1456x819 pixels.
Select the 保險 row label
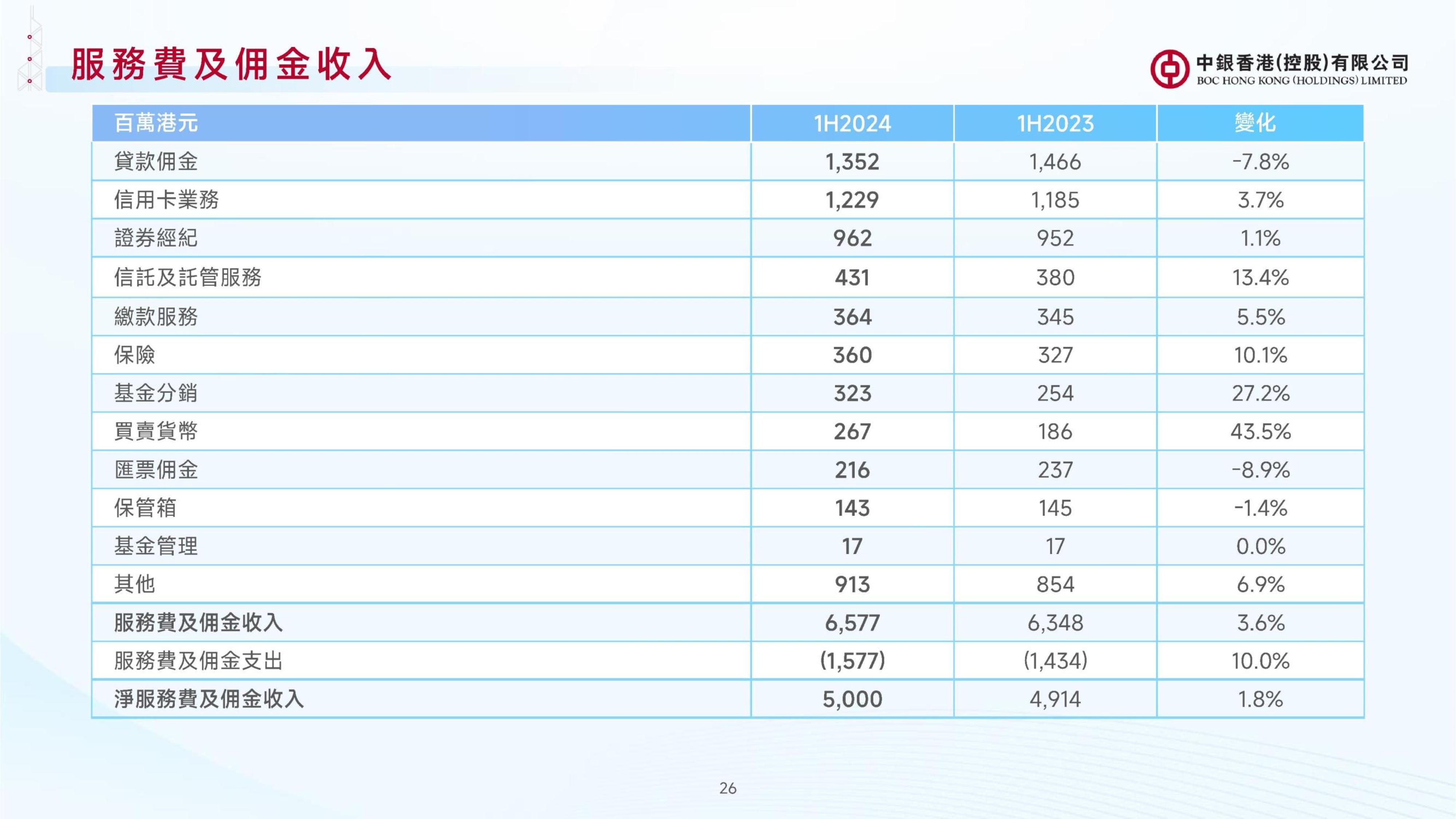135,355
